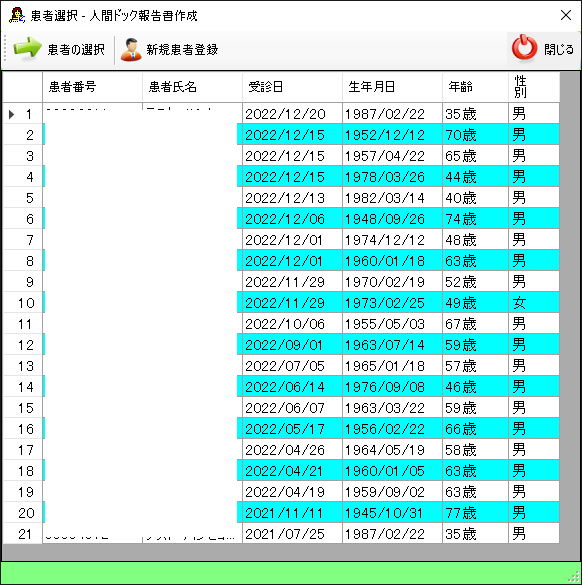582x585 pixels.
Task: Click the red power close icon
Action: point(524,48)
